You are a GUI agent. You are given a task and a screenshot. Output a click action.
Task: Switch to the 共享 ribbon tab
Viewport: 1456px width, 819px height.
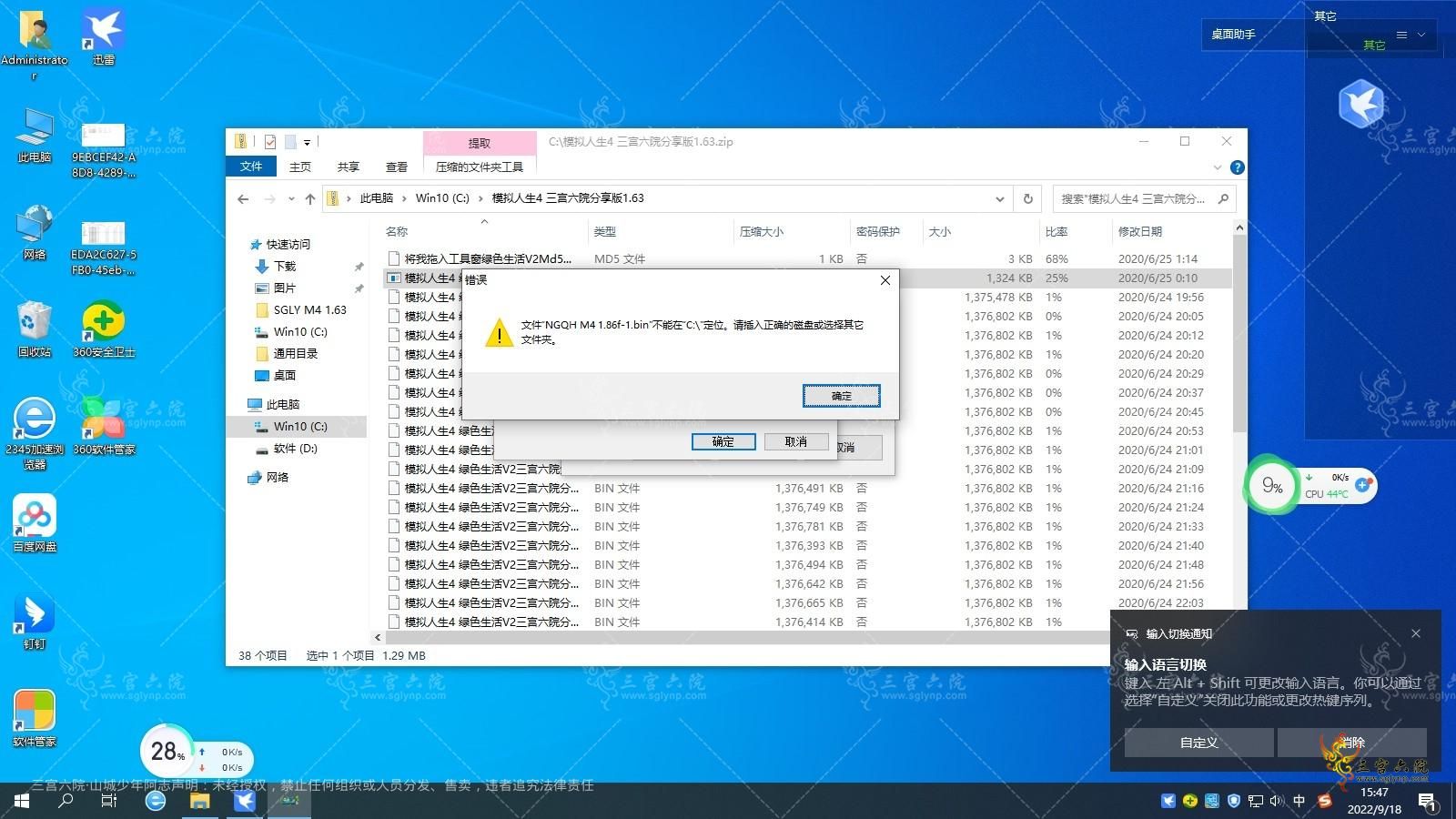pos(349,167)
